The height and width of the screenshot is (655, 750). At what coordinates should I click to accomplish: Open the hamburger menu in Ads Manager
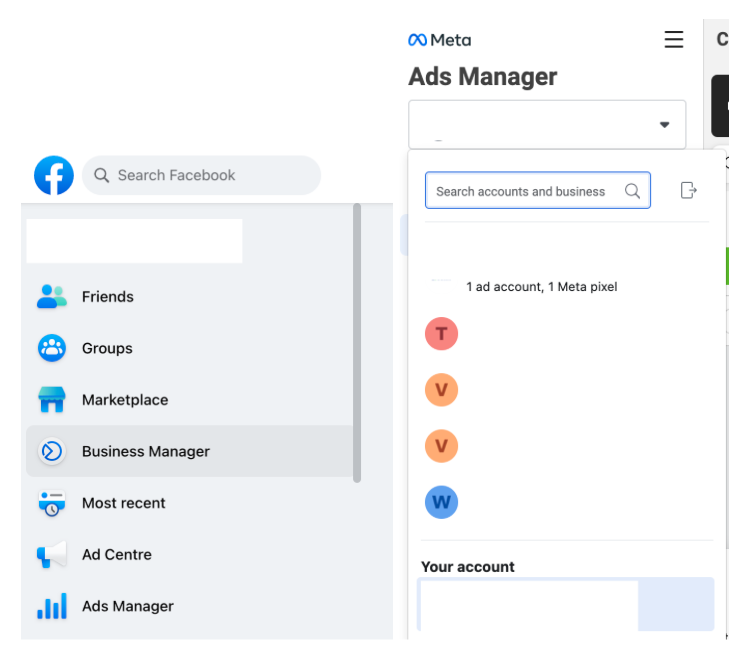click(674, 40)
